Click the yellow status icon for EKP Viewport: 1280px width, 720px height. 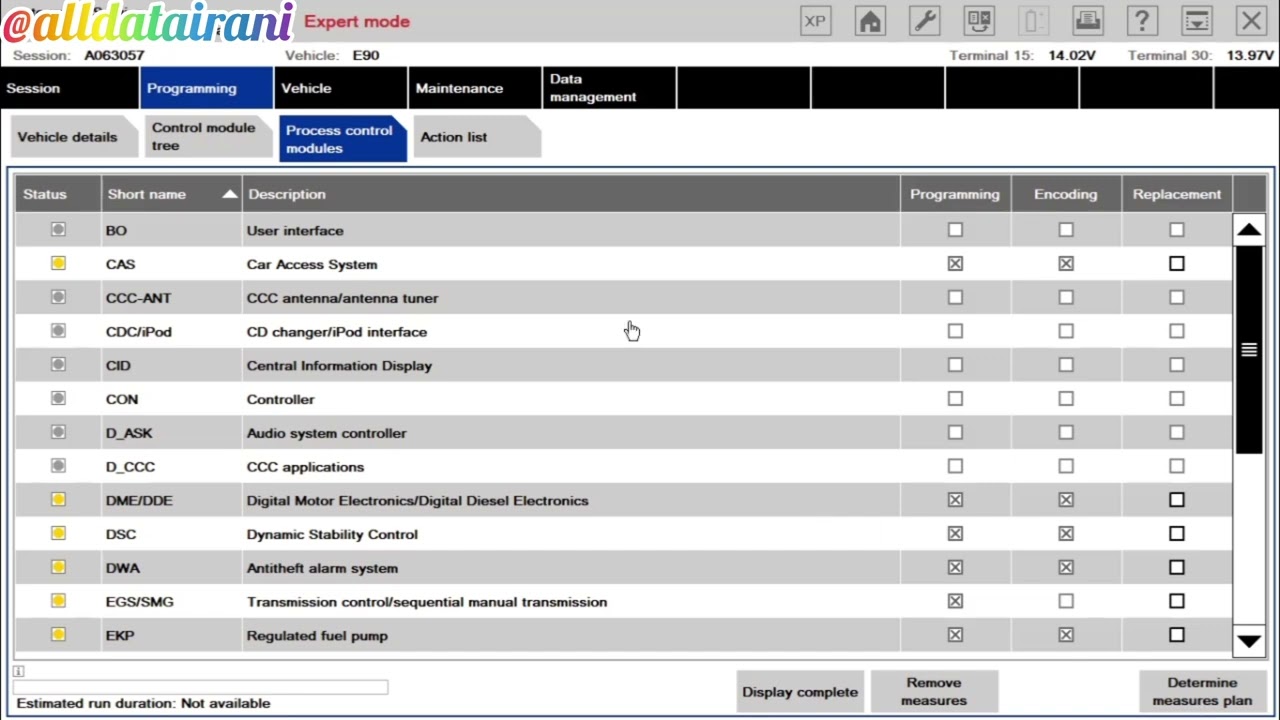(x=58, y=634)
